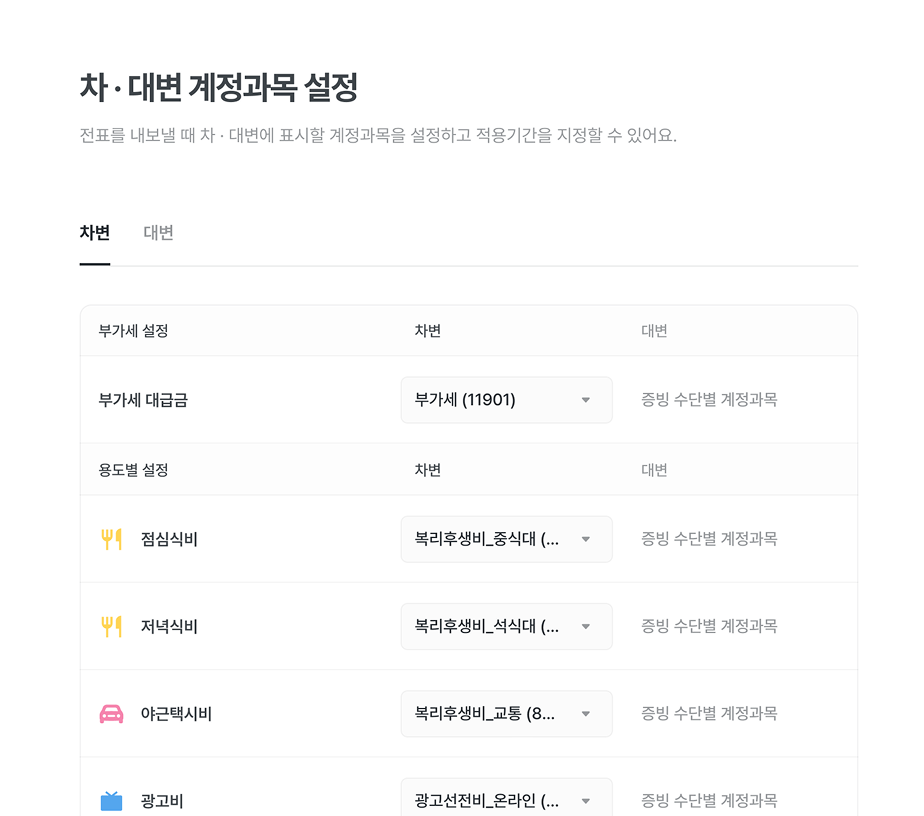Select the 차변 tab

[95, 233]
